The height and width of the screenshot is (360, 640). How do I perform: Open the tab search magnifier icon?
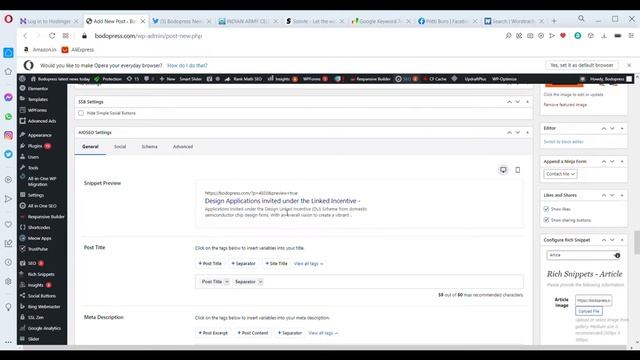coord(581,19)
